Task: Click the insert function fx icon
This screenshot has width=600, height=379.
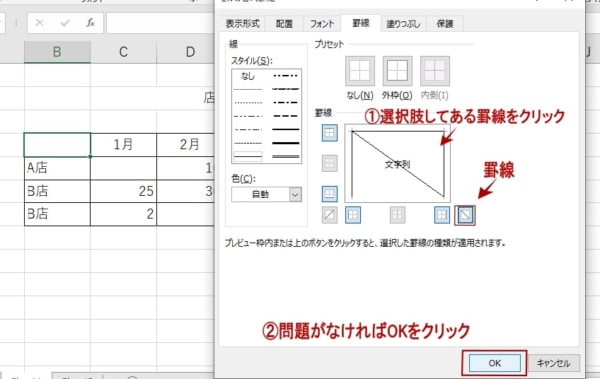Action: [x=90, y=23]
